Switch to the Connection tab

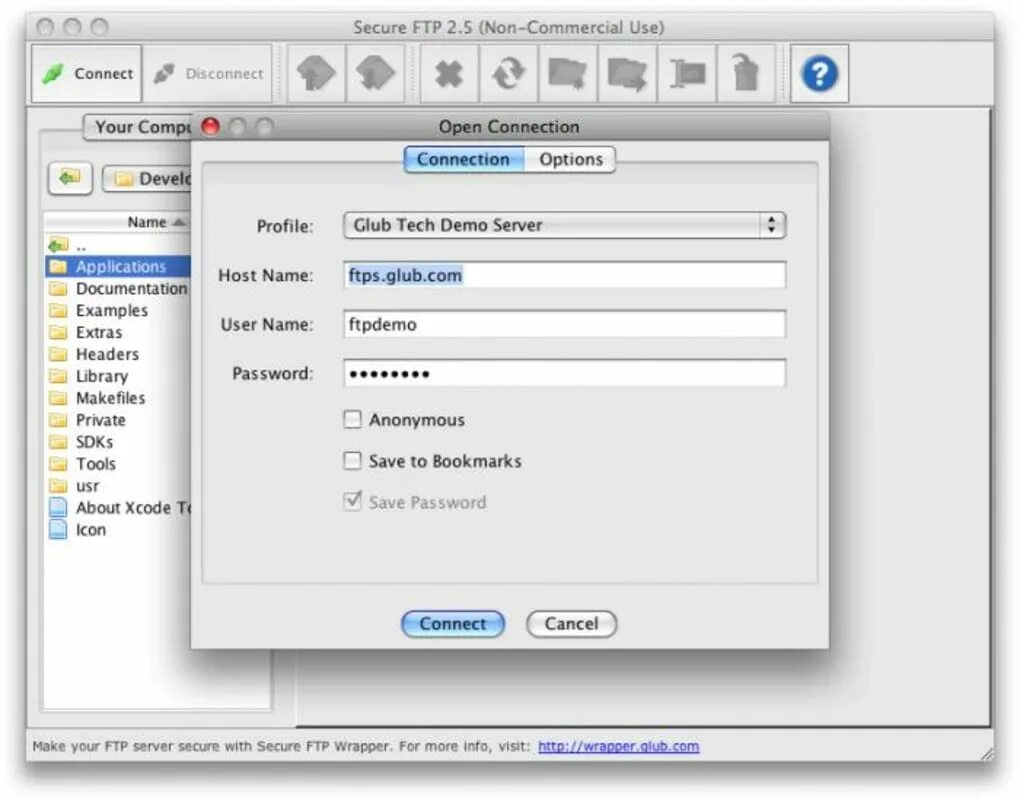[x=463, y=159]
